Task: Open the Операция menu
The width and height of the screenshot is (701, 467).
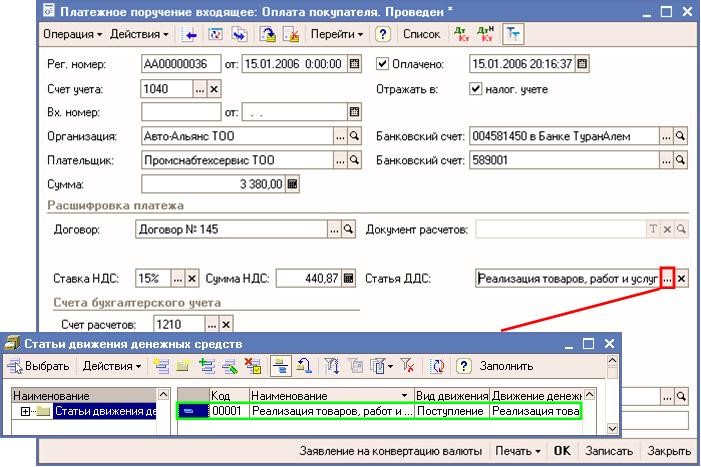Action: 73,34
